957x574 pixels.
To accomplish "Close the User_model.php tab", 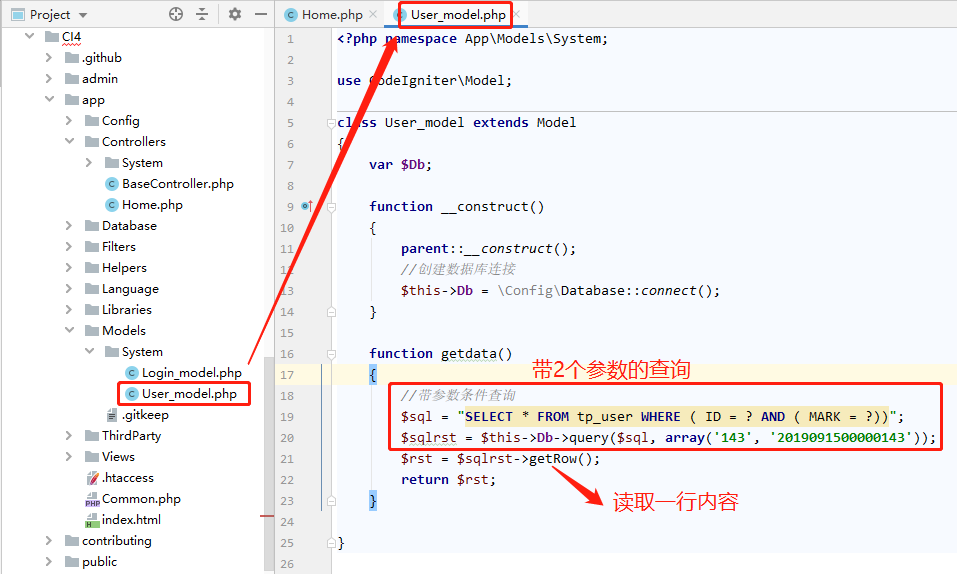I will (x=516, y=14).
